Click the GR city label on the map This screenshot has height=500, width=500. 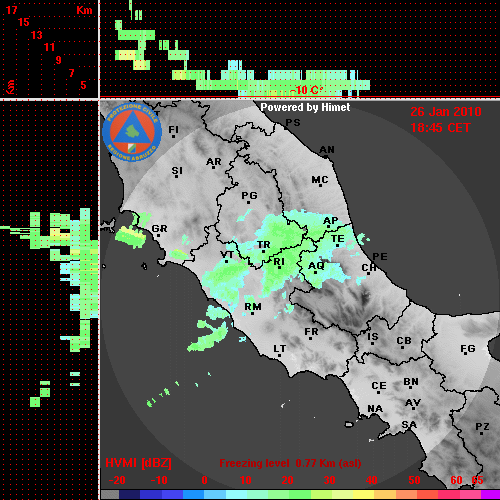point(159,229)
